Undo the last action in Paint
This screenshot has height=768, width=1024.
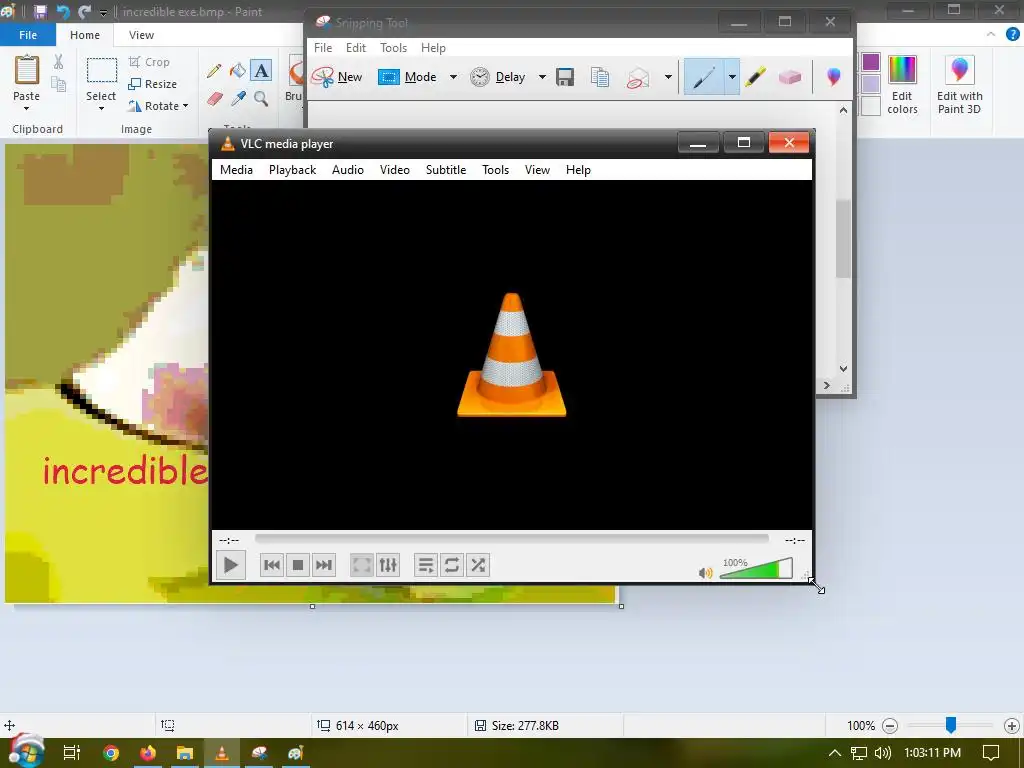63,11
